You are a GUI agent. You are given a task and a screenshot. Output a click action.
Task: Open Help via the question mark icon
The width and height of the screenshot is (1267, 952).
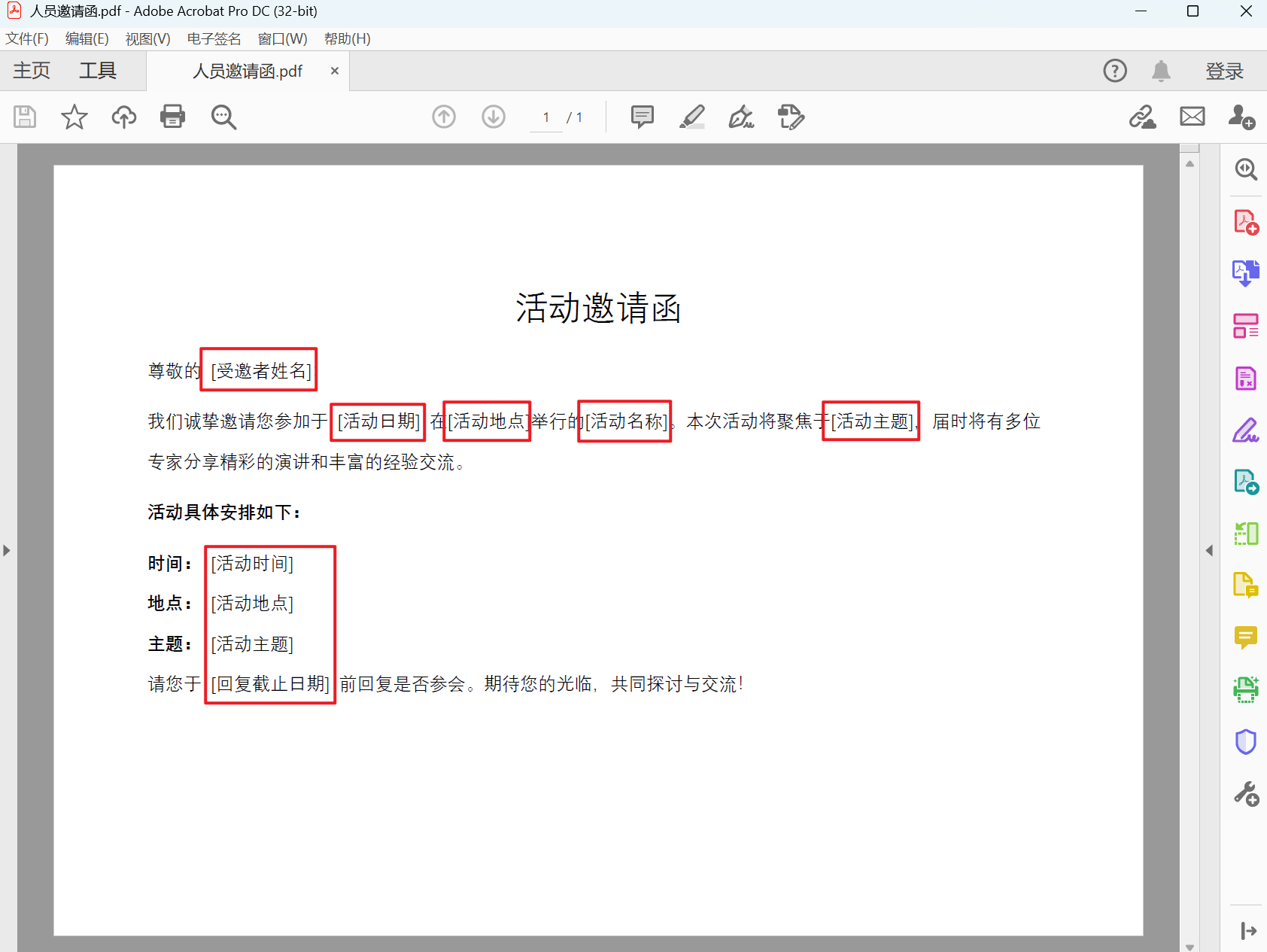[1114, 70]
